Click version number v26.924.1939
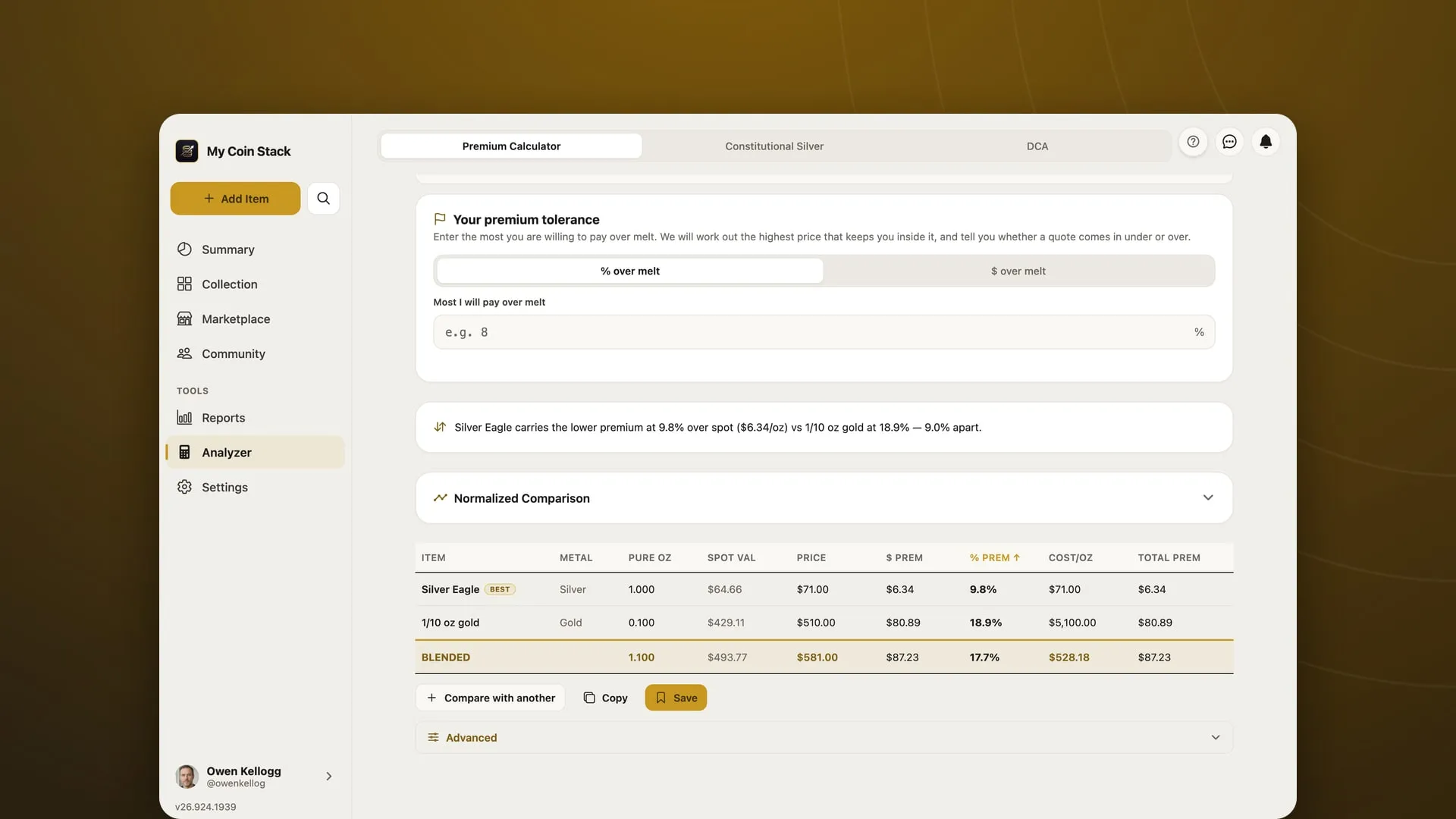Screen dimensions: 1456x819 pos(206,808)
